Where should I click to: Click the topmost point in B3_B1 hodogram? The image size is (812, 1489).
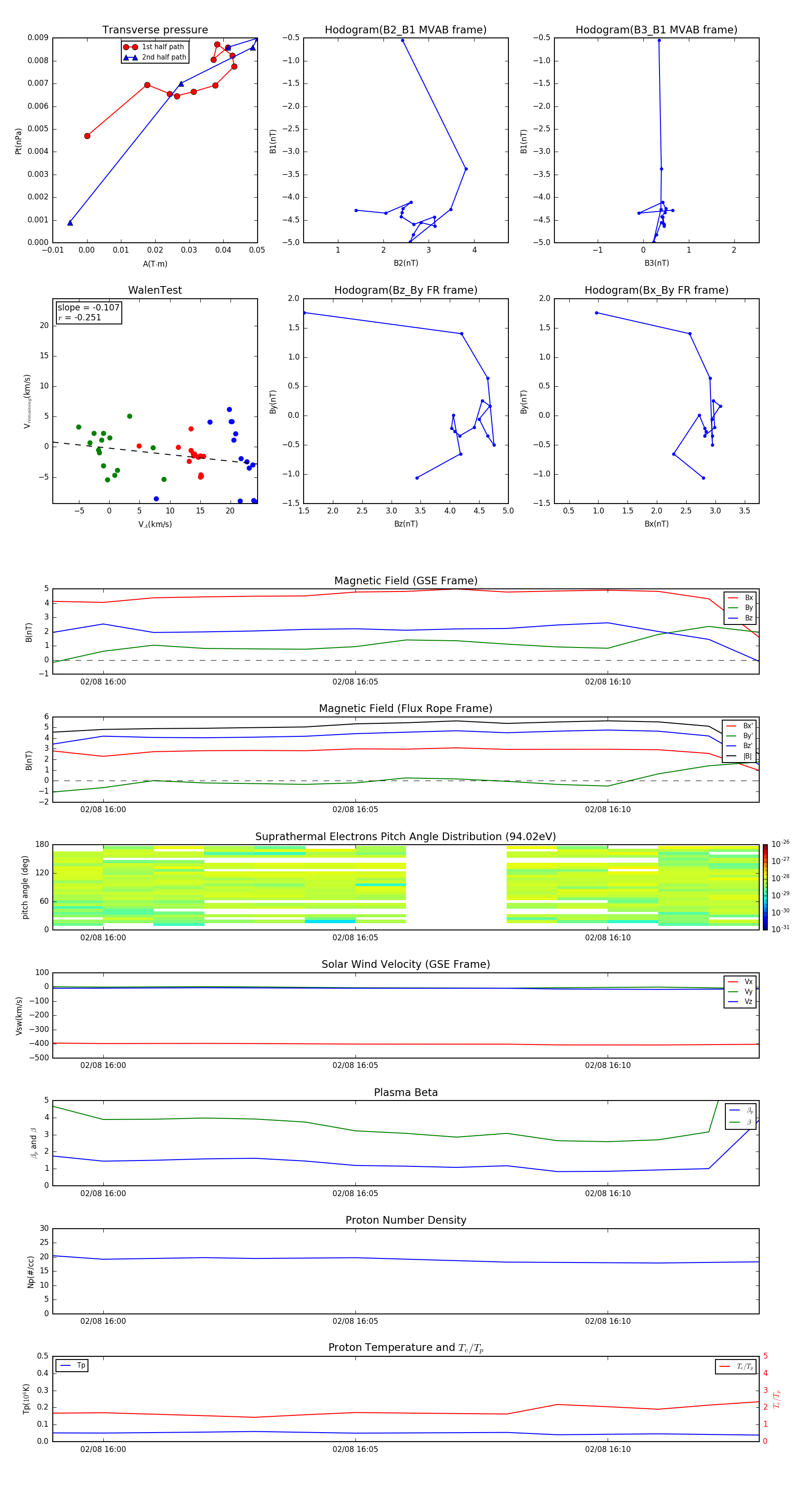click(659, 41)
